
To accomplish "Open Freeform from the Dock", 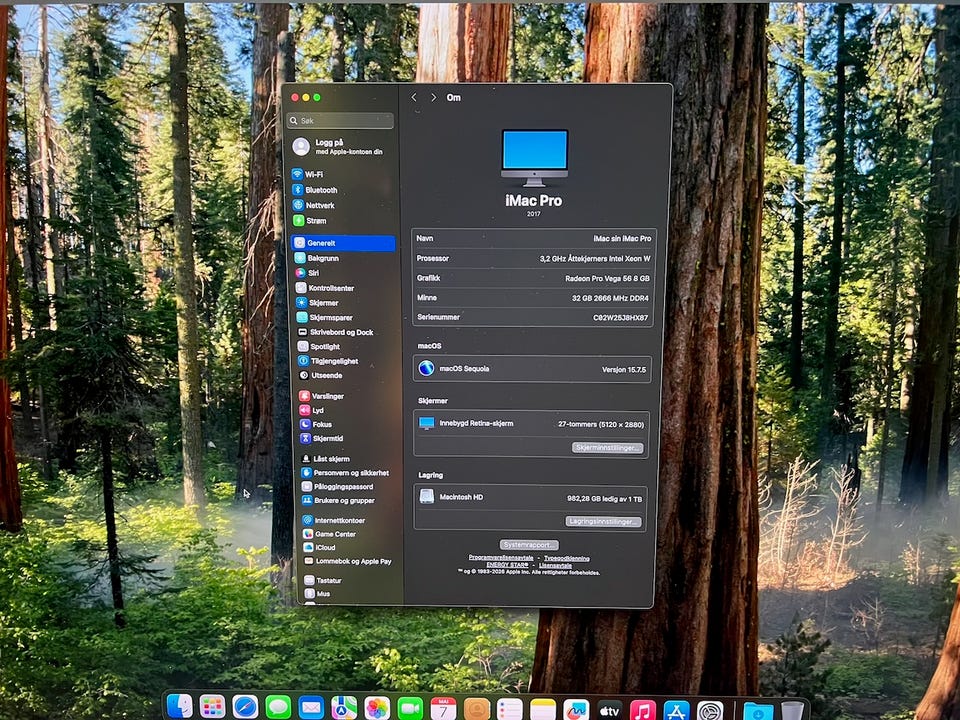I will 576,710.
